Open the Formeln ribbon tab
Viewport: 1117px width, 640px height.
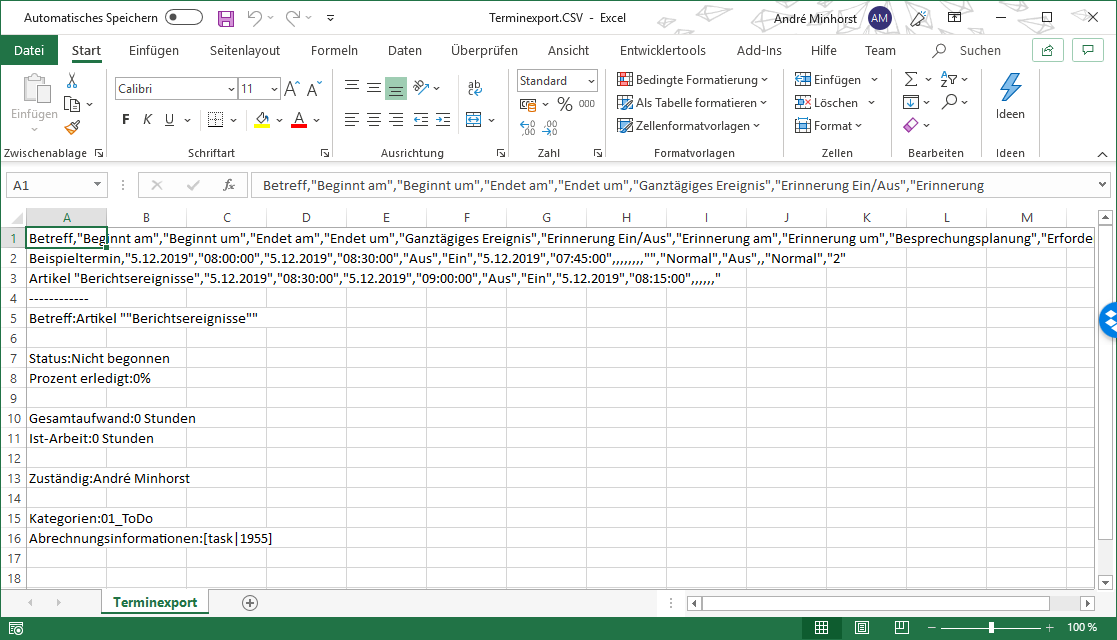click(x=334, y=51)
